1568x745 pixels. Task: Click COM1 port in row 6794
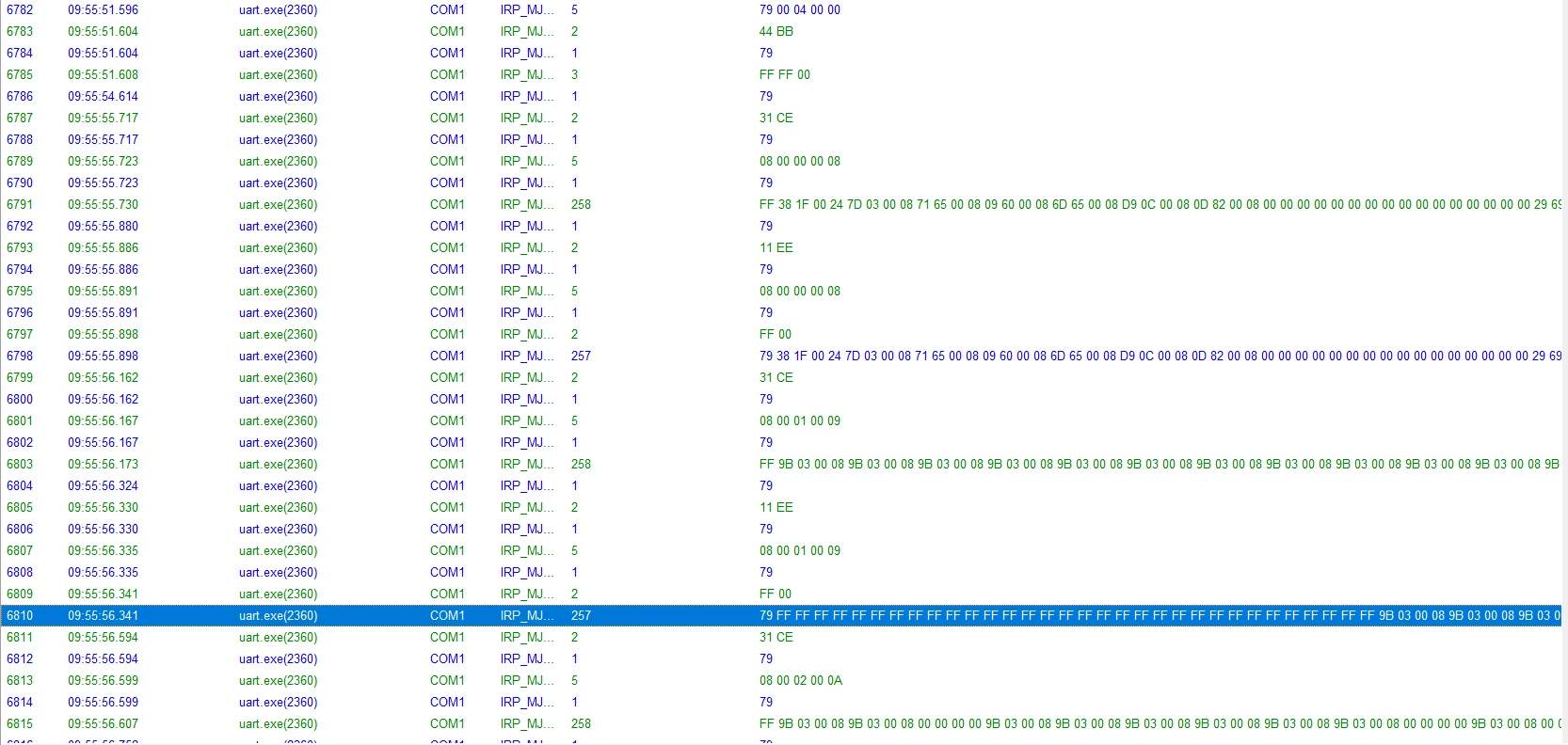tap(447, 270)
